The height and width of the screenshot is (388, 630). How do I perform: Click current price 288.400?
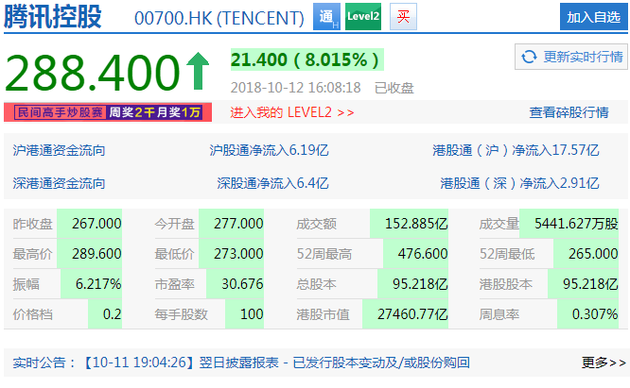tap(92, 72)
